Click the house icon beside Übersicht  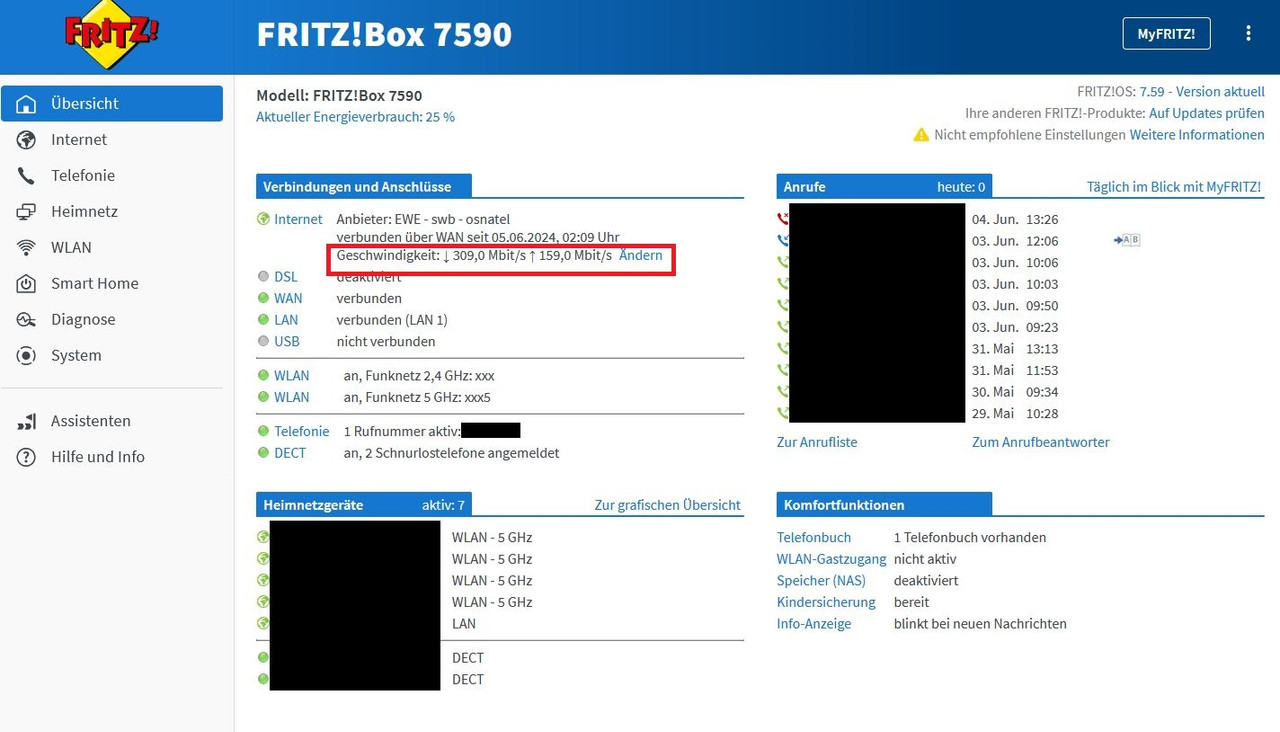27,104
